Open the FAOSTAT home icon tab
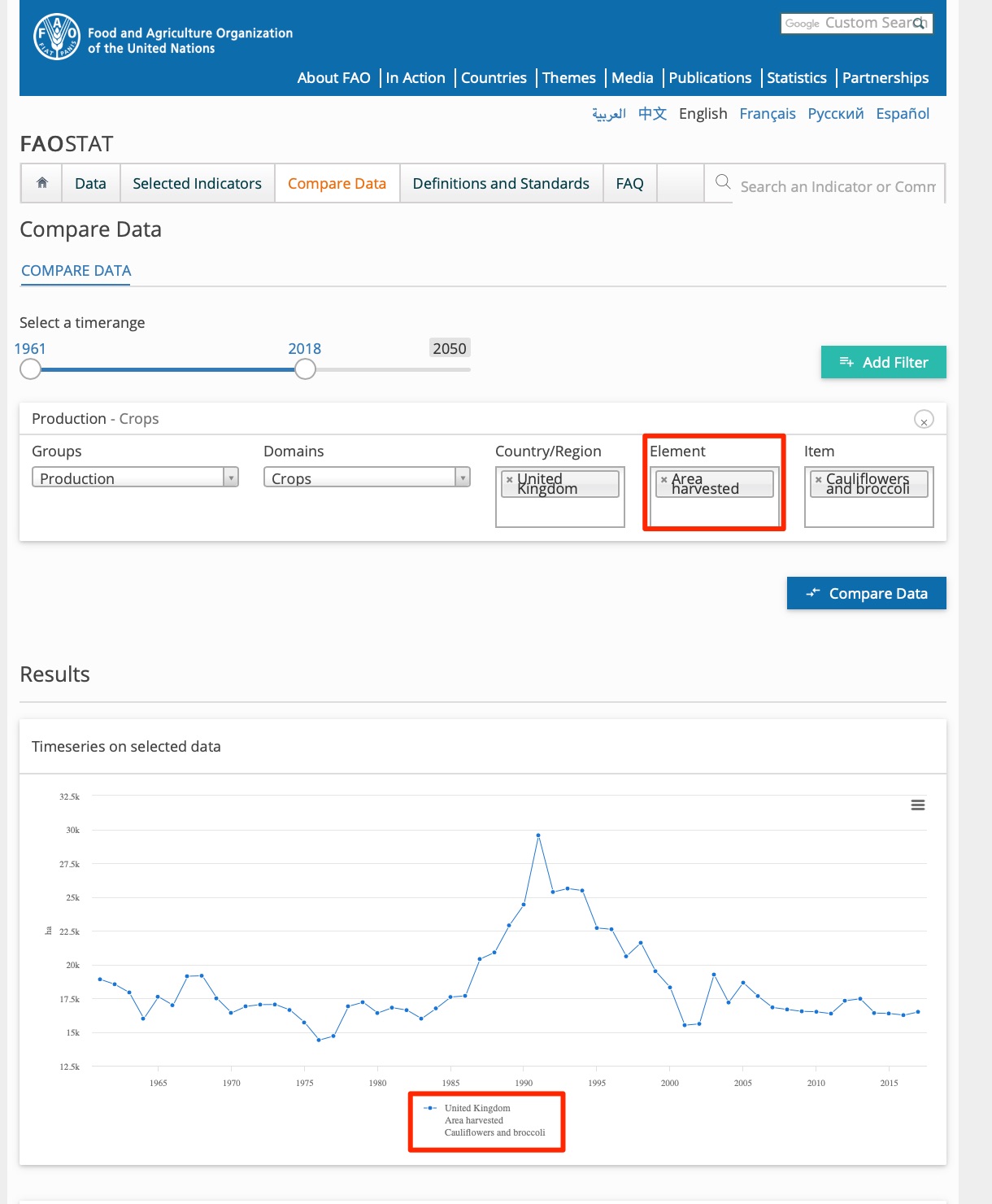Viewport: 992px width, 1204px height. pyautogui.click(x=42, y=183)
